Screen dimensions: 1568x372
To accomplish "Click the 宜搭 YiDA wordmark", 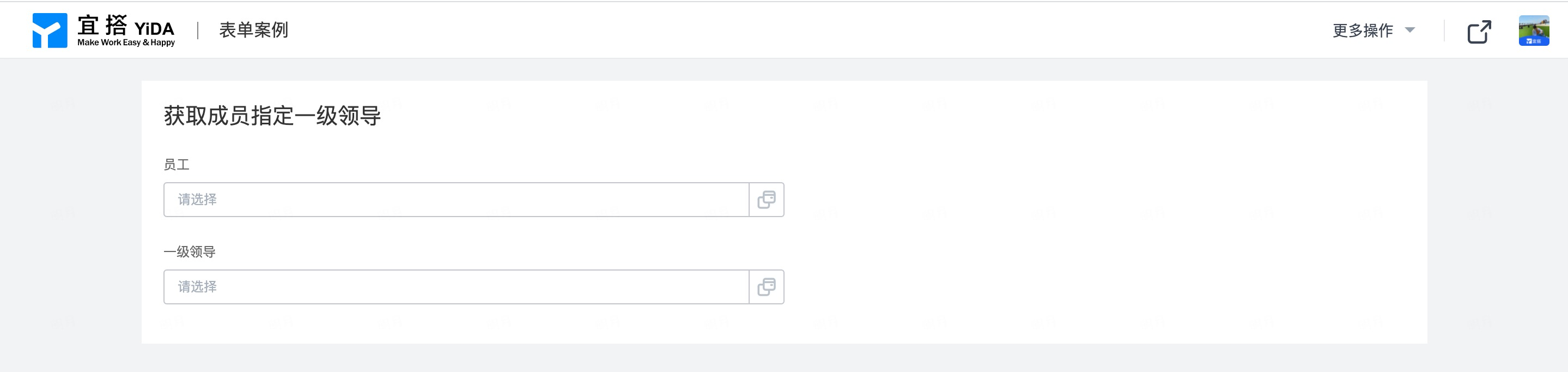I will pyautogui.click(x=126, y=26).
